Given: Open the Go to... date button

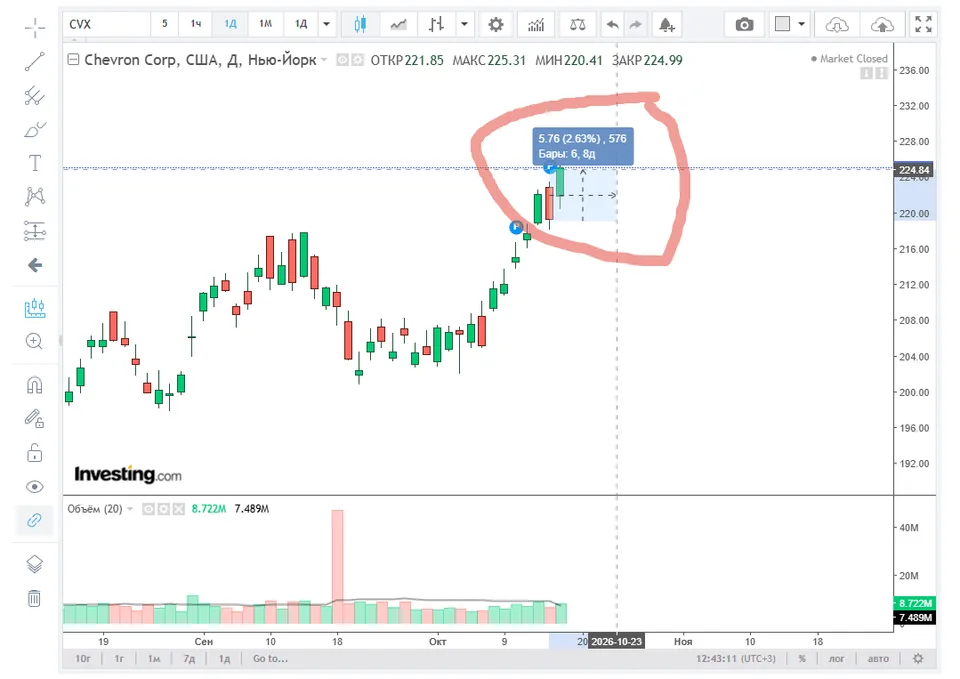Looking at the screenshot, I should [x=271, y=659].
